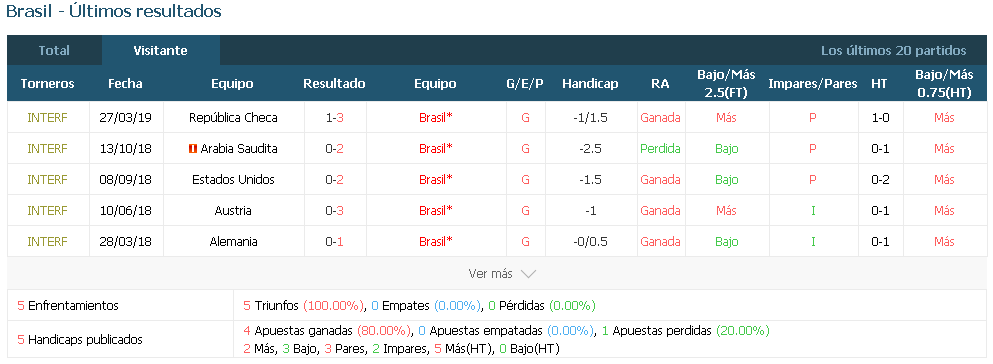Image resolution: width=993 pixels, height=364 pixels.
Task: Open the Alemania team link
Action: click(x=233, y=242)
